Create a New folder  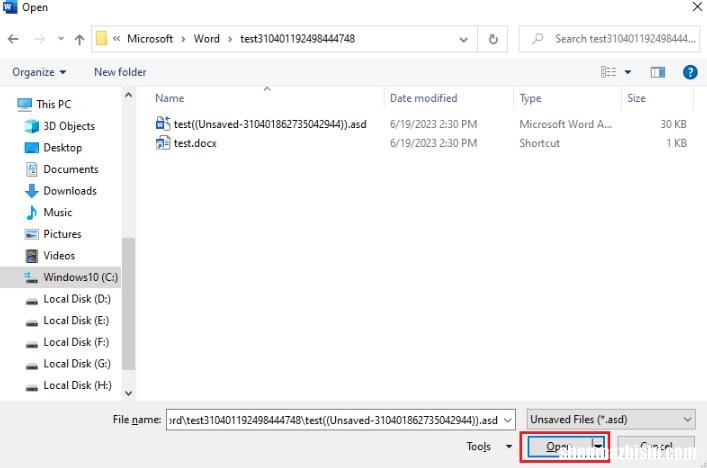(x=120, y=72)
